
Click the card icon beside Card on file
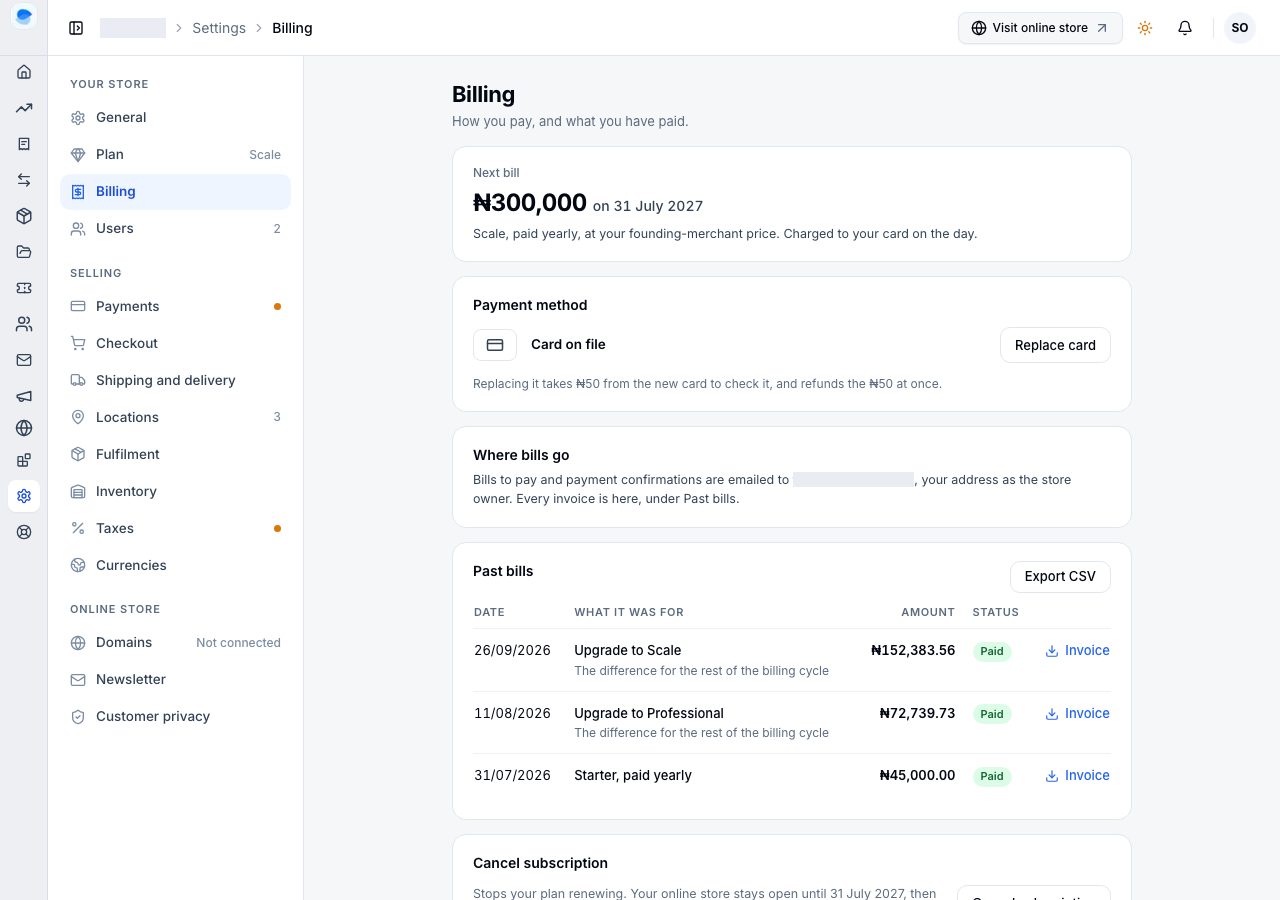(x=495, y=345)
